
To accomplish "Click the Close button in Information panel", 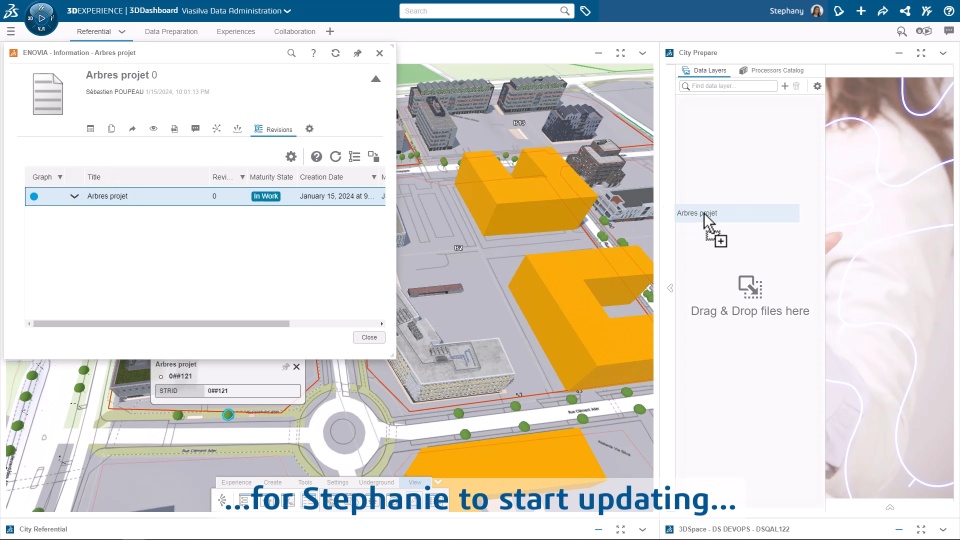I will [369, 337].
